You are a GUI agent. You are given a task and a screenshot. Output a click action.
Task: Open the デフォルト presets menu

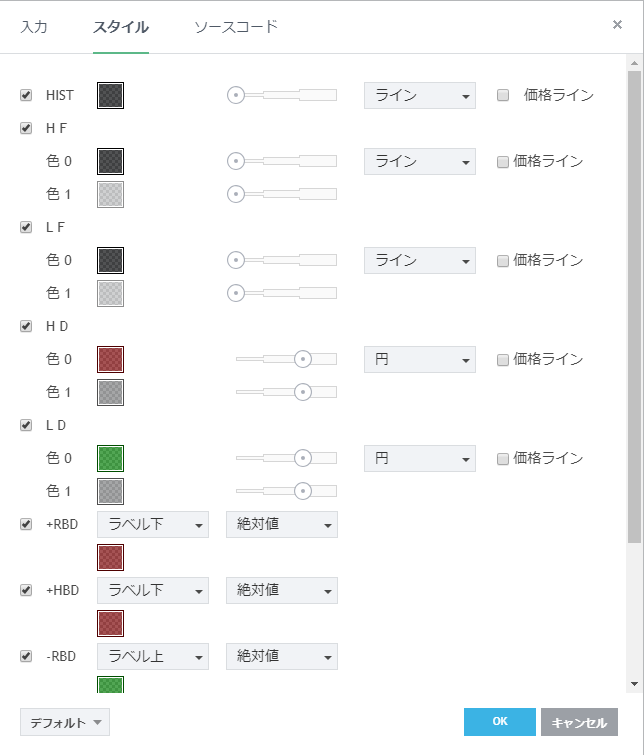pos(65,722)
